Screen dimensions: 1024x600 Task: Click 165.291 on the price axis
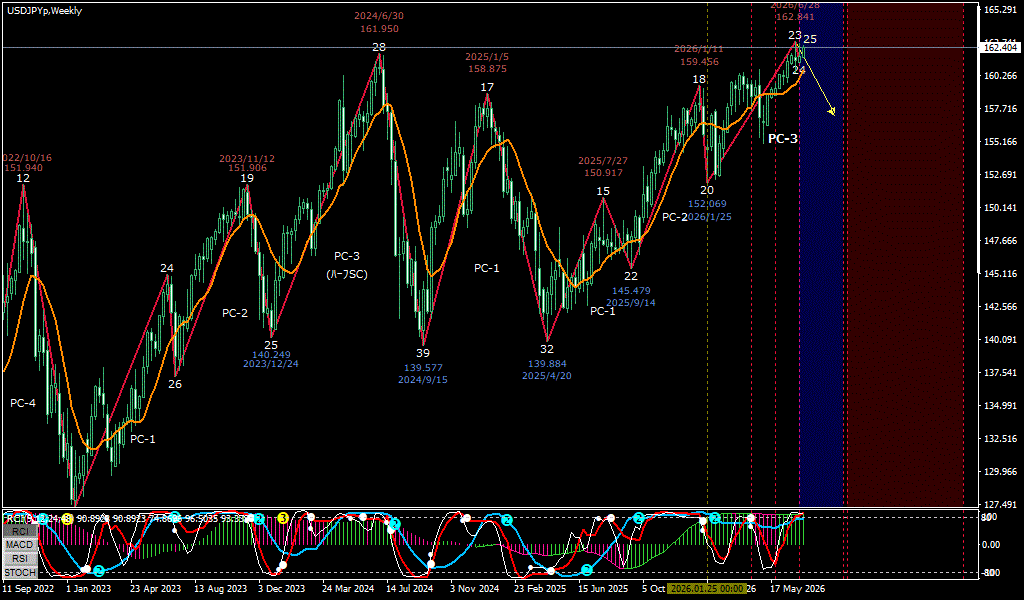(x=999, y=9)
